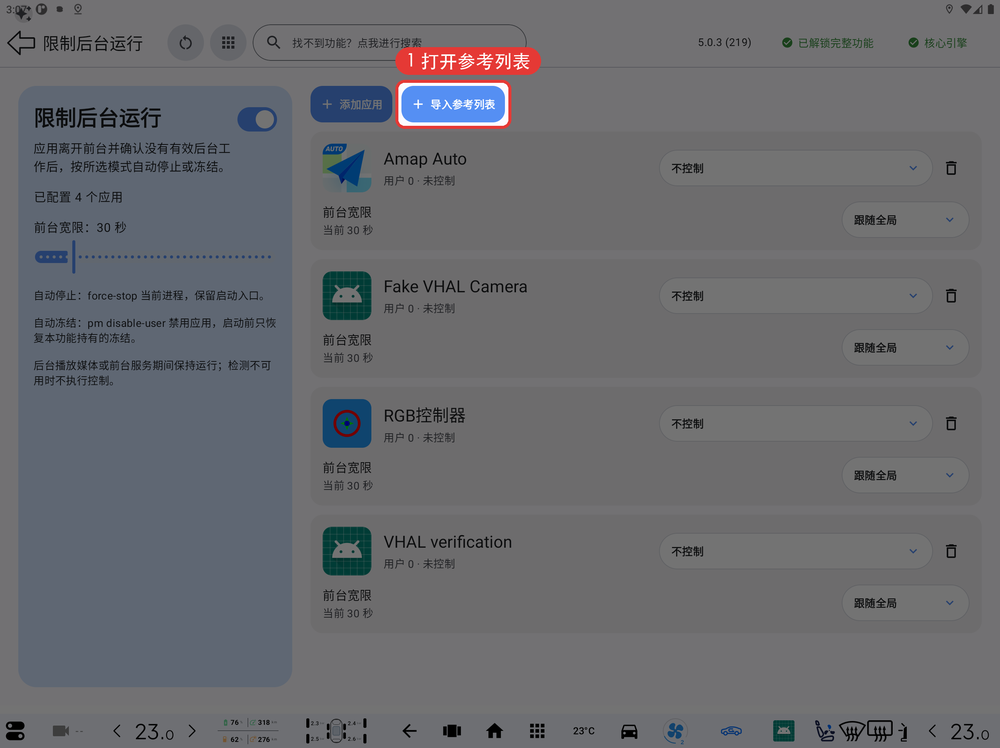1000x748 pixels.
Task: Click the 已解锁完整功能 status text
Action: point(835,43)
